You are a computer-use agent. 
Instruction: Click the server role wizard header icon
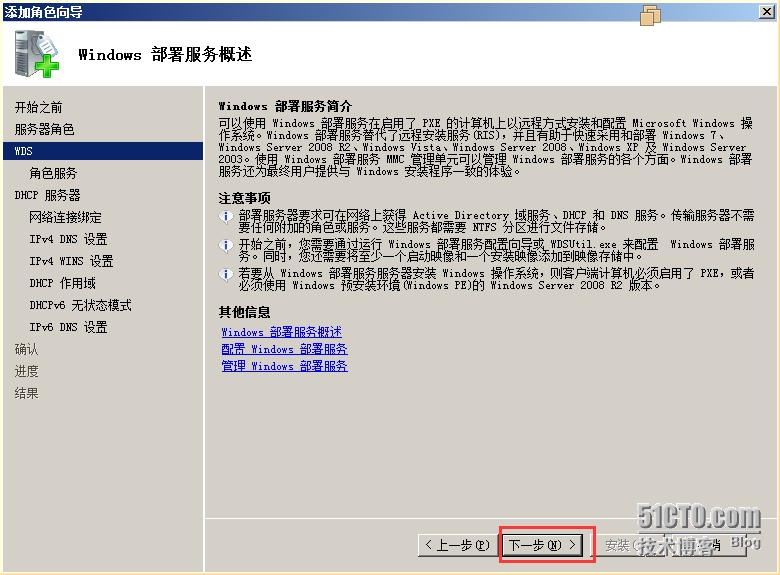point(37,54)
